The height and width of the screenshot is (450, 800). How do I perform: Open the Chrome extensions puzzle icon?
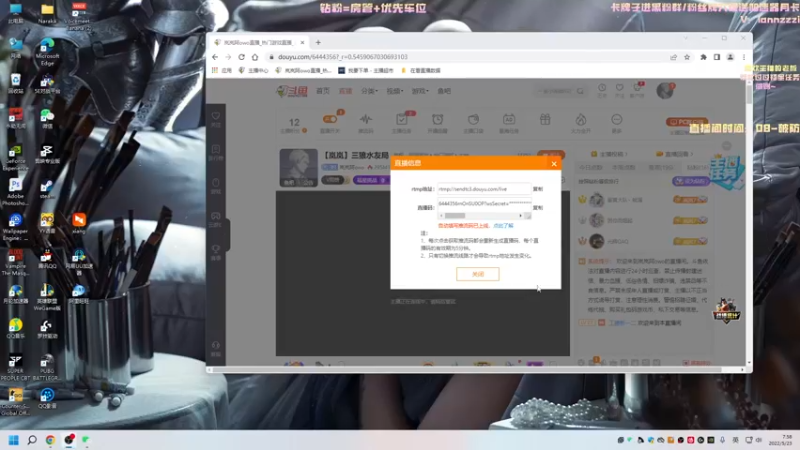point(703,57)
